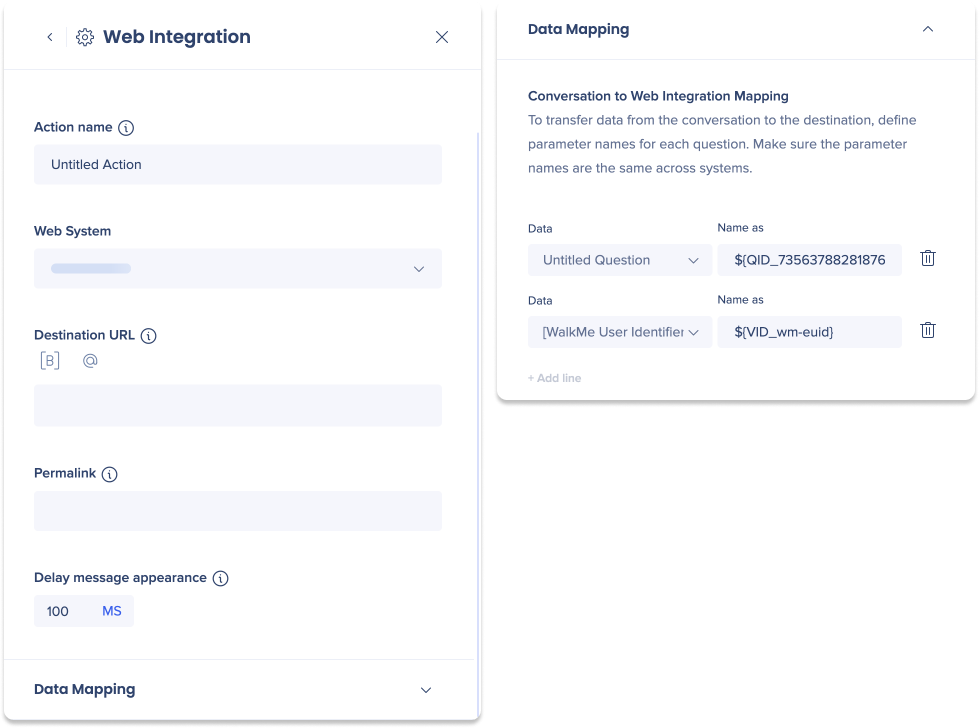Image resolution: width=979 pixels, height=728 pixels.
Task: Open the Untitled Question data dropdown
Action: tap(620, 260)
